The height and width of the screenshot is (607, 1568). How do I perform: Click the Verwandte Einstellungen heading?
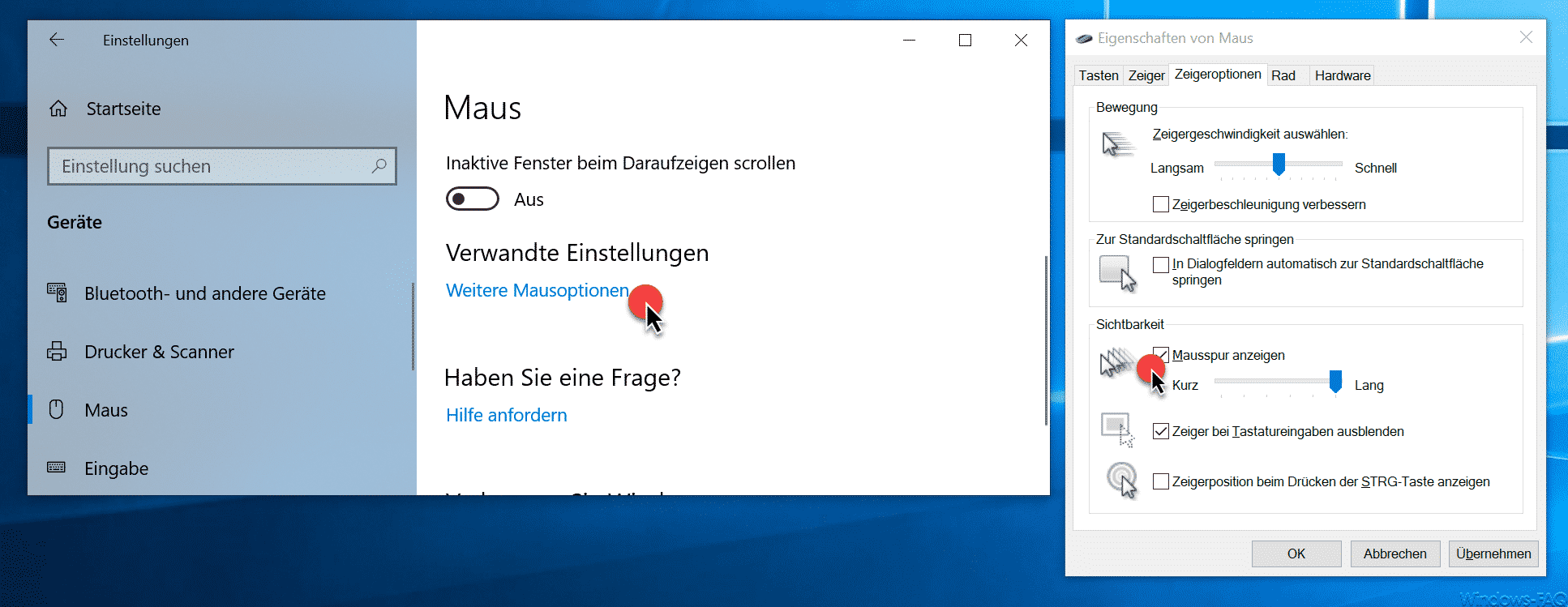(x=577, y=253)
